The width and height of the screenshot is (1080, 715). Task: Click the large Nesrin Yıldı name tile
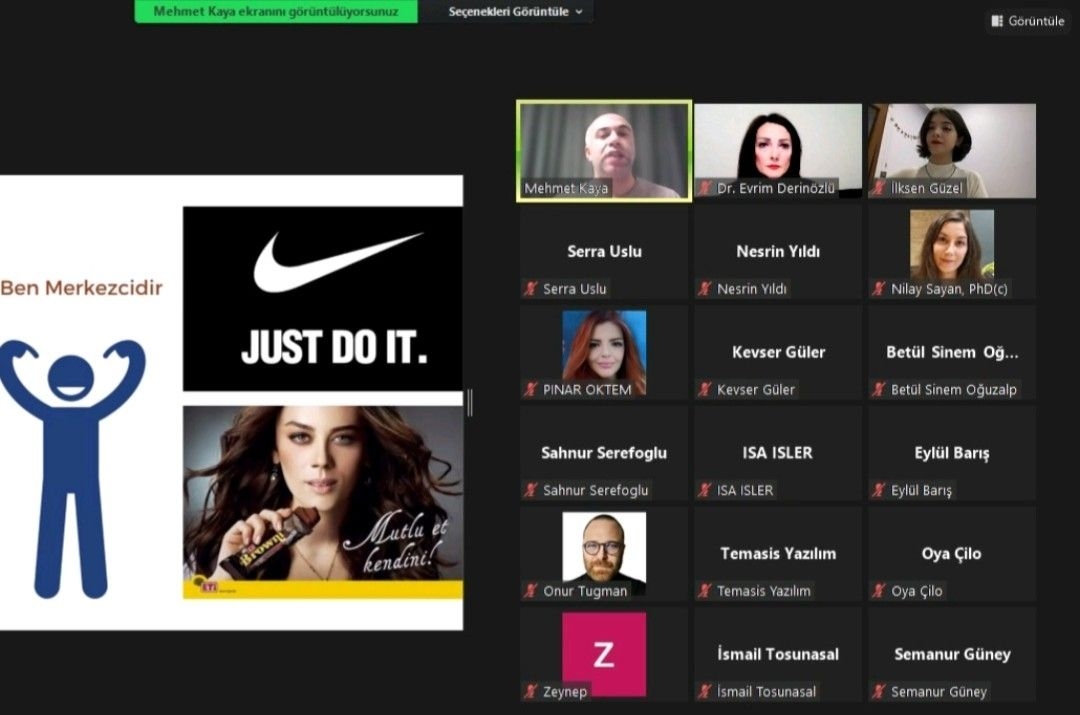pos(778,251)
